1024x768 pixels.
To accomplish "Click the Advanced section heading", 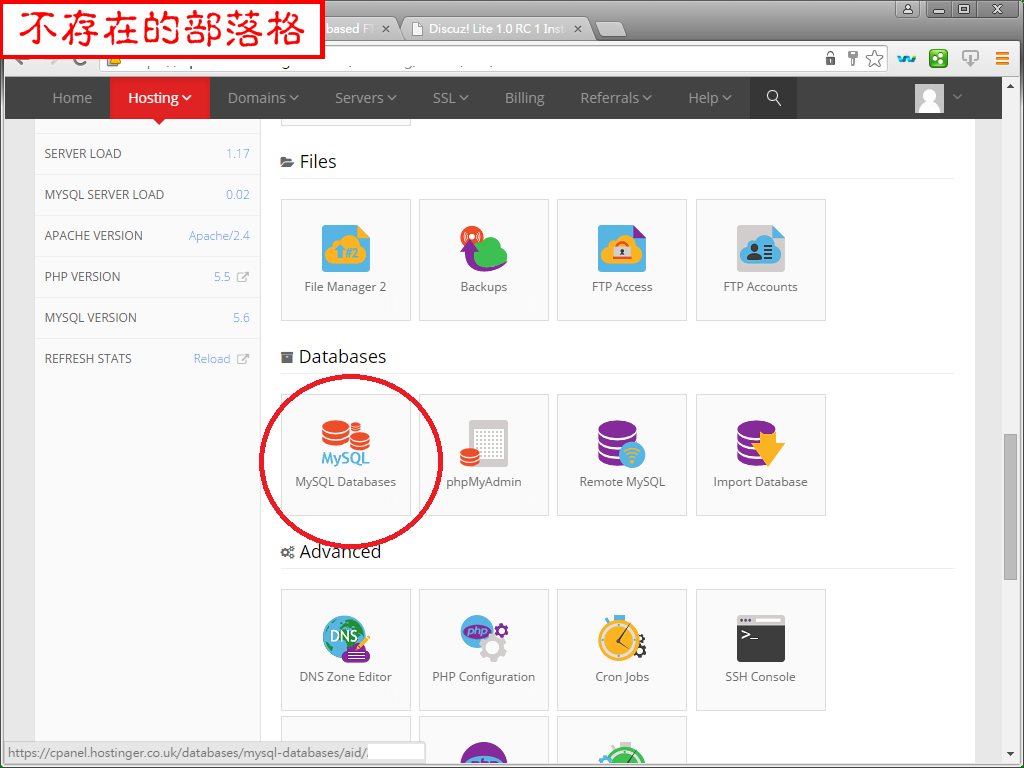I will tap(340, 552).
